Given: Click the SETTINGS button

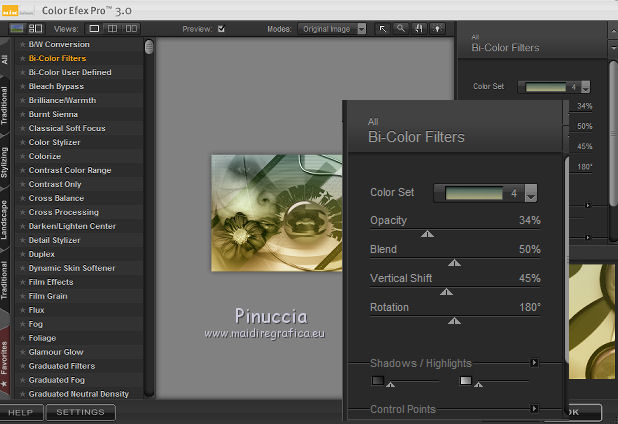Looking at the screenshot, I should point(80,412).
